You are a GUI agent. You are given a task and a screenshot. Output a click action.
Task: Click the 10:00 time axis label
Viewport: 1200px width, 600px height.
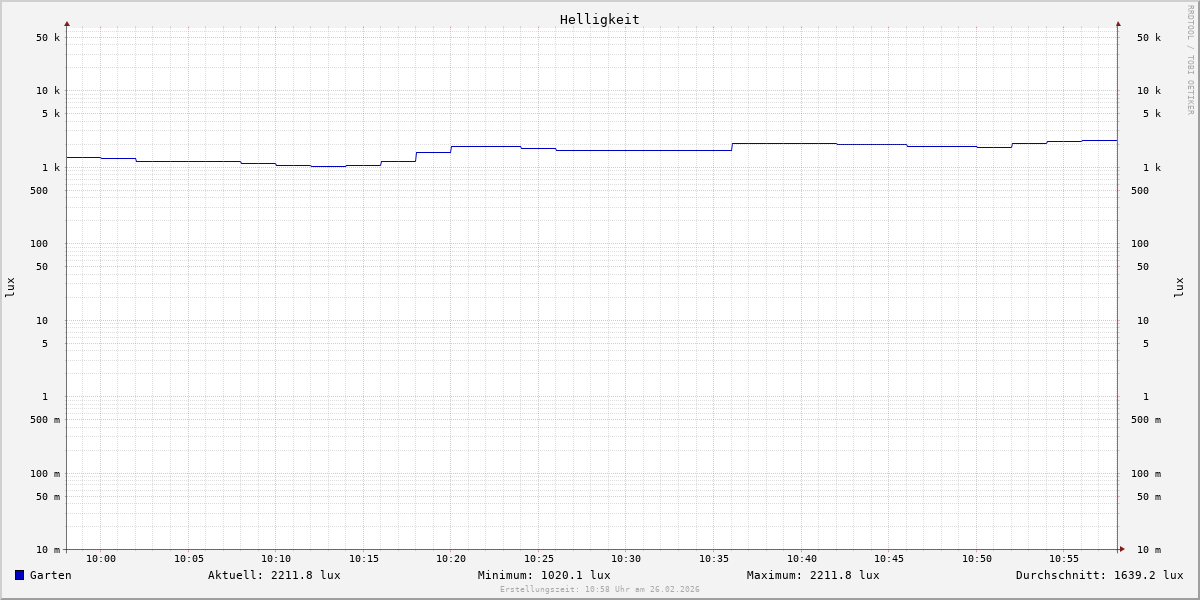click(101, 559)
